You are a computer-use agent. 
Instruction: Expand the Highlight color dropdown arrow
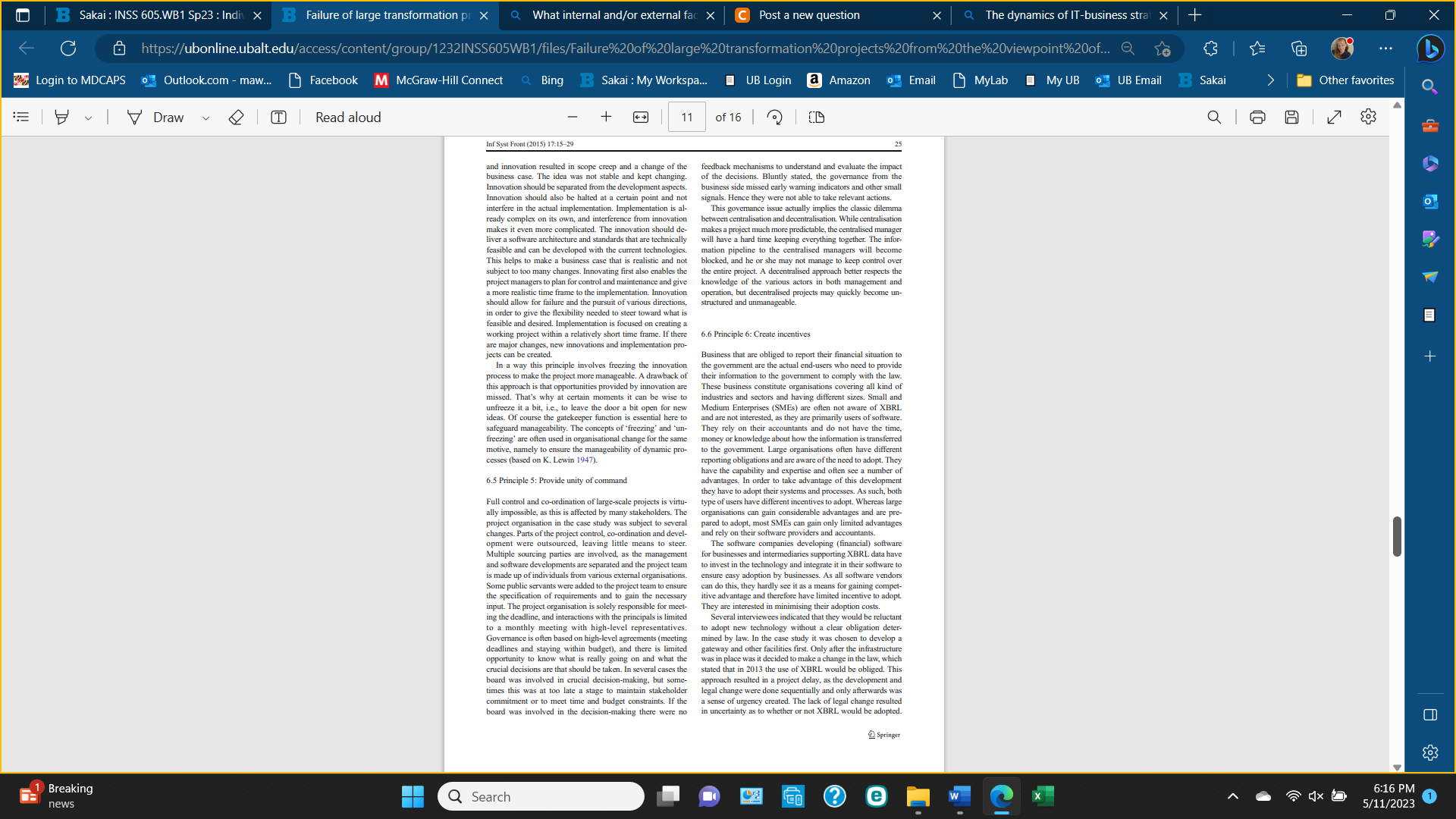[x=89, y=118]
